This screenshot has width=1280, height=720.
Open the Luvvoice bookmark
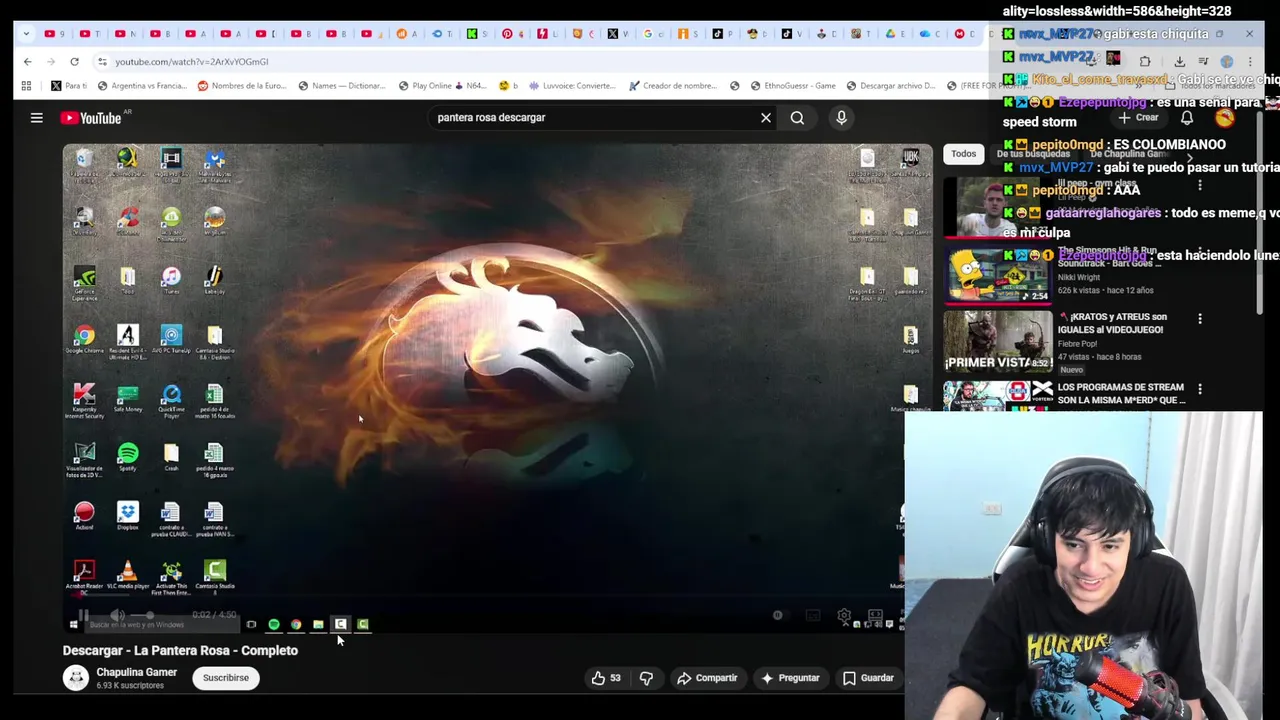point(572,86)
